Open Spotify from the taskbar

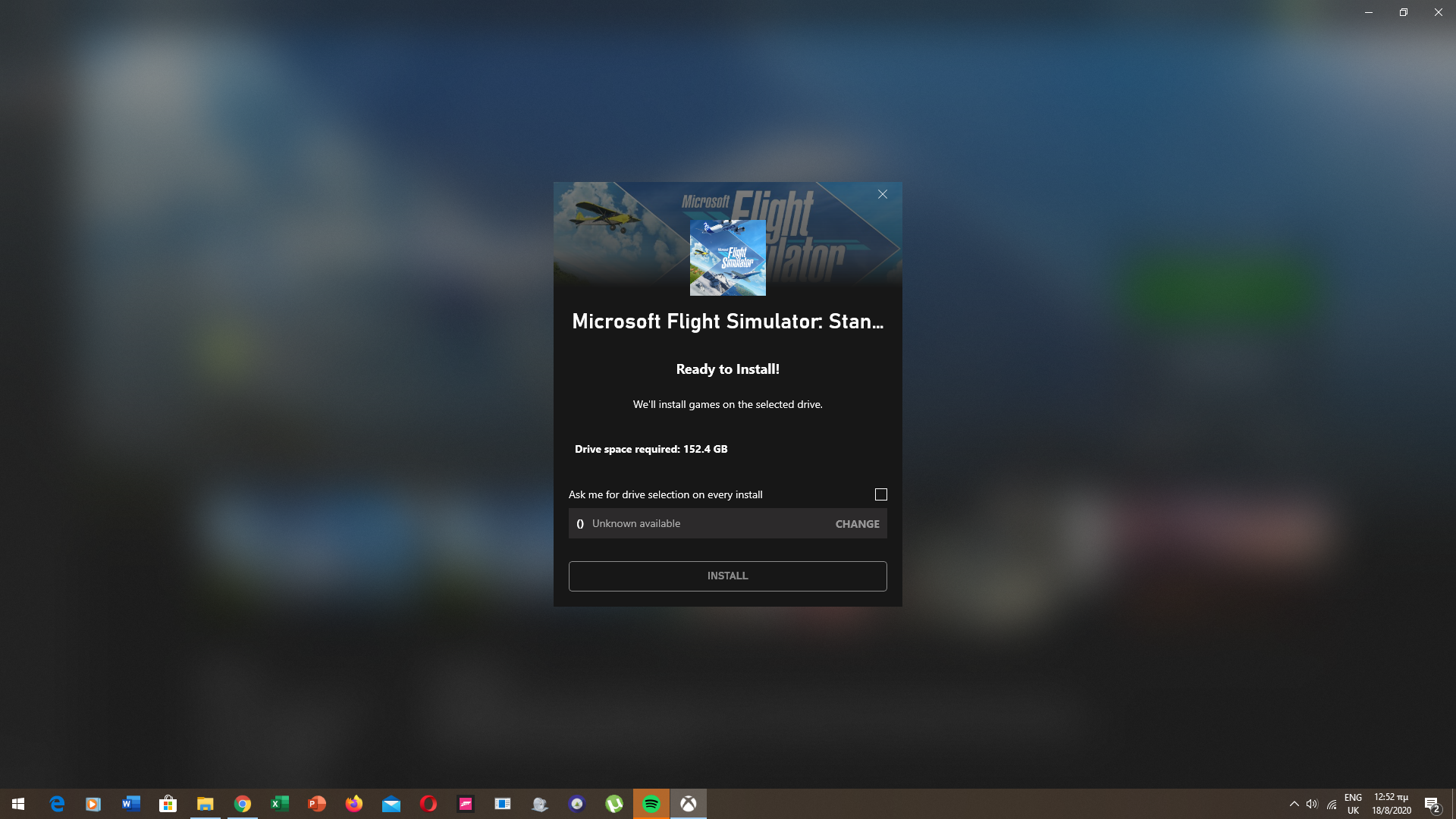point(651,804)
